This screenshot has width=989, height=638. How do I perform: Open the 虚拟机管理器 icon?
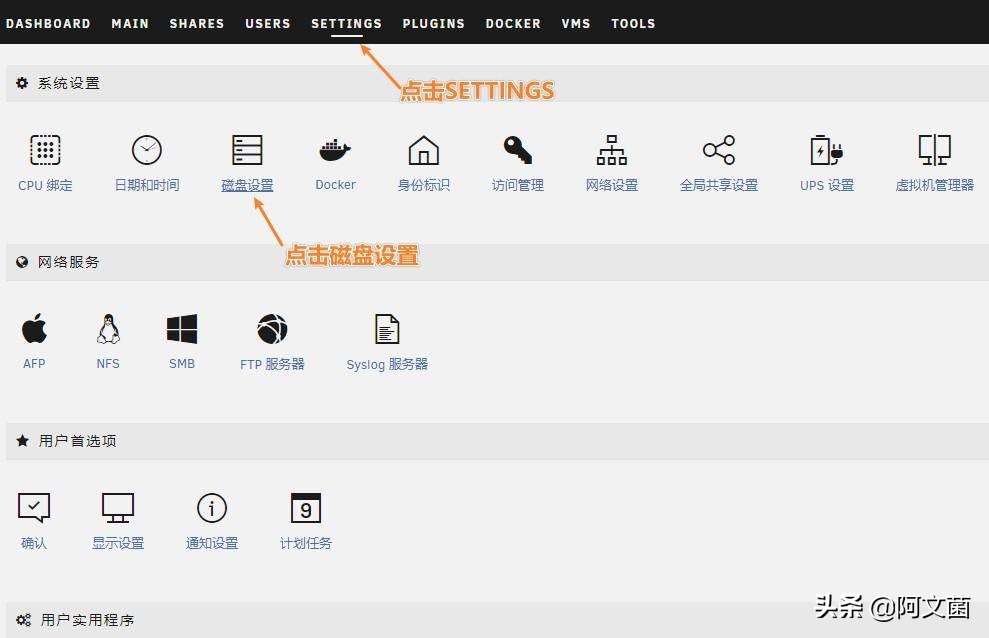[933, 150]
